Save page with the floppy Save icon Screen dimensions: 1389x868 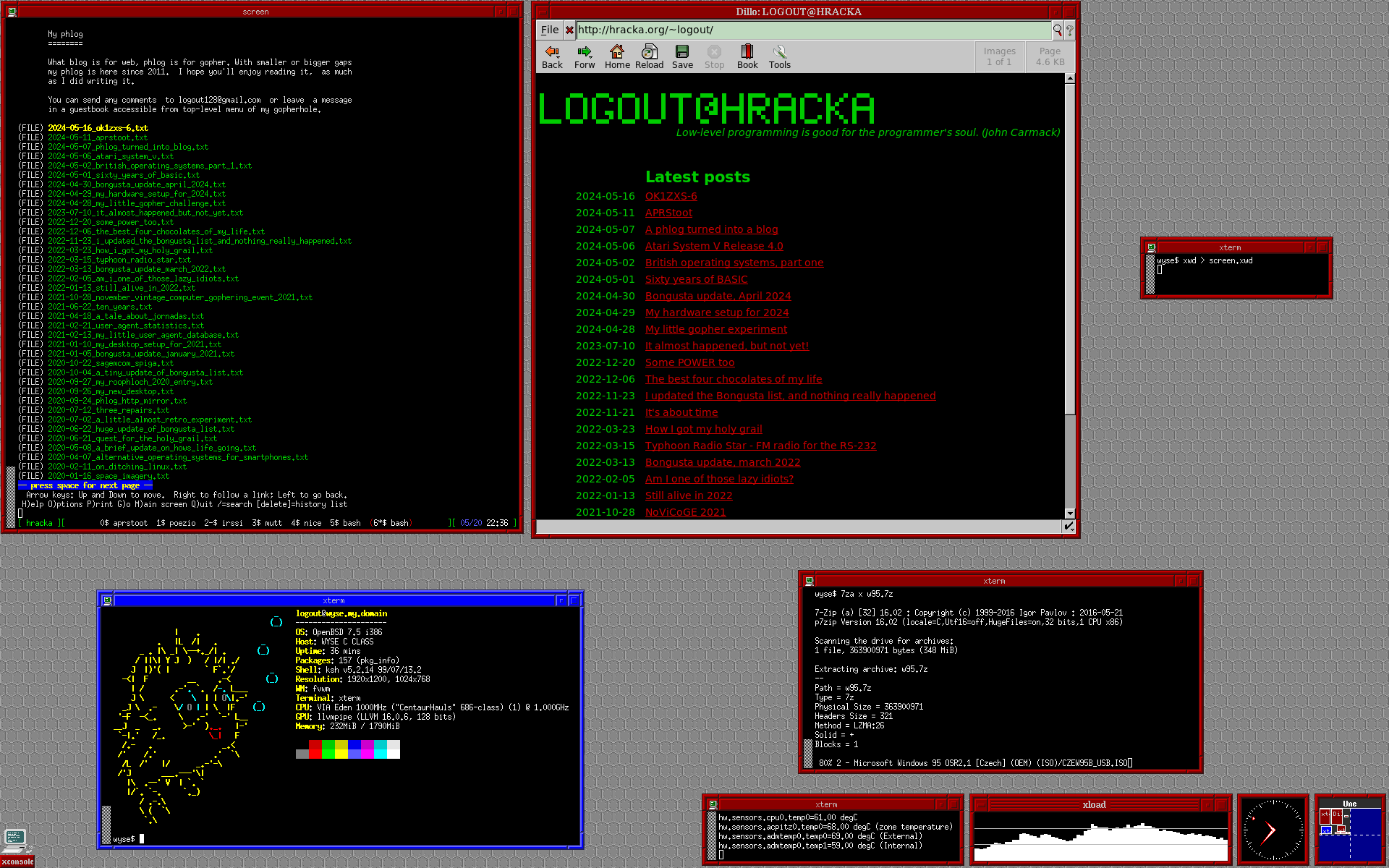click(x=681, y=52)
